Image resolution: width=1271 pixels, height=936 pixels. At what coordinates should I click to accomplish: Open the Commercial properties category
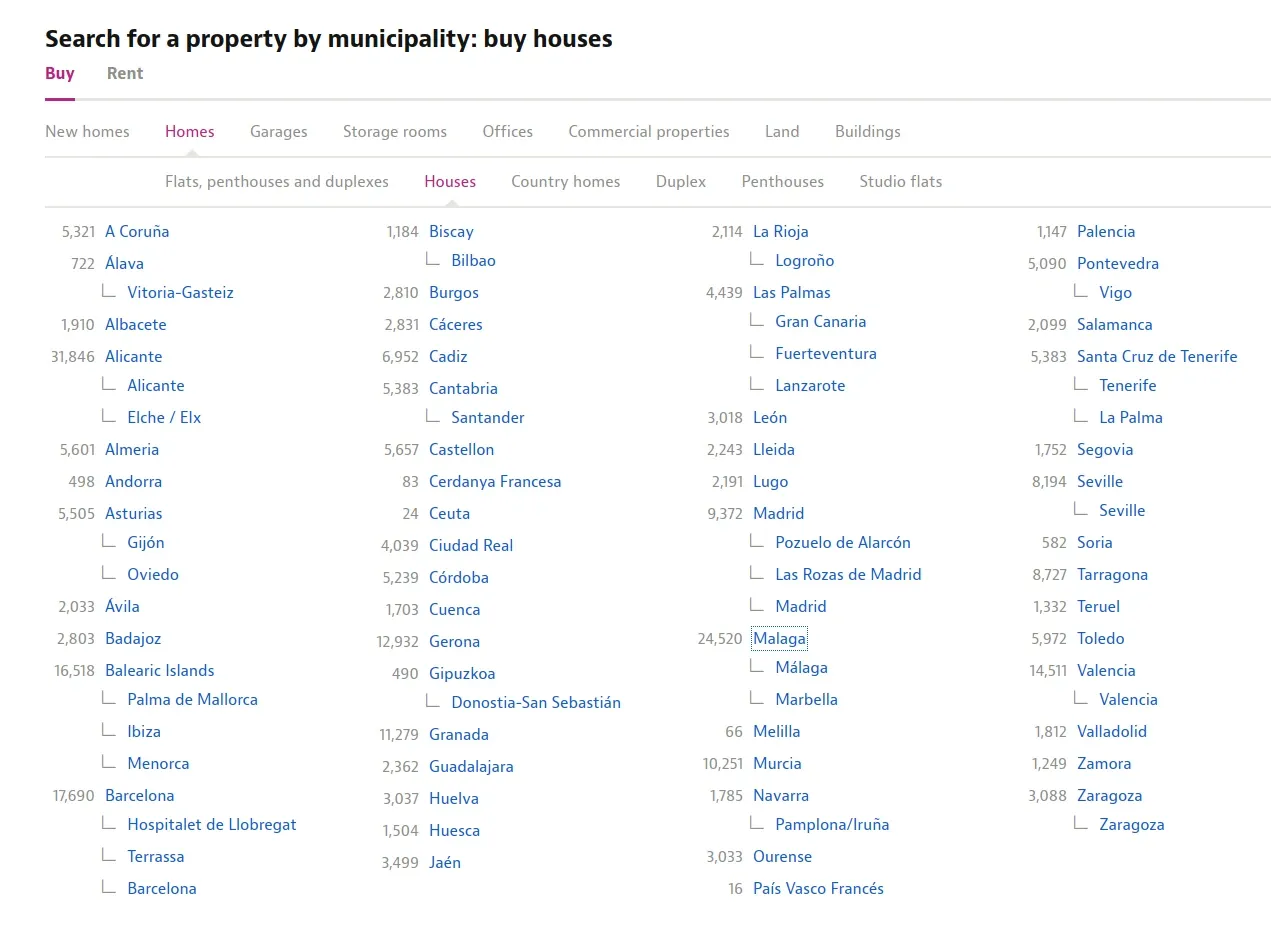648,131
